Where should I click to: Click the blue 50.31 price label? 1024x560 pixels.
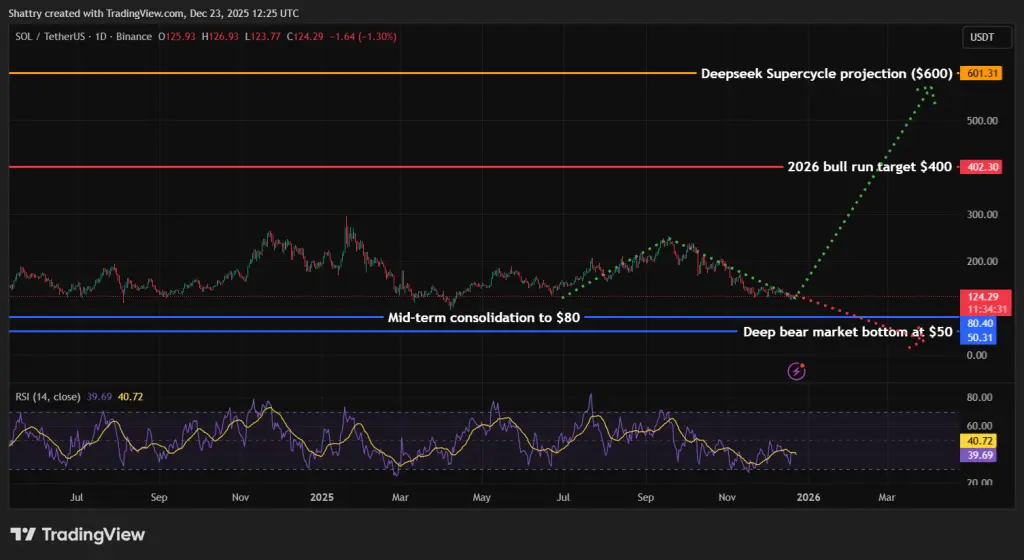click(979, 338)
